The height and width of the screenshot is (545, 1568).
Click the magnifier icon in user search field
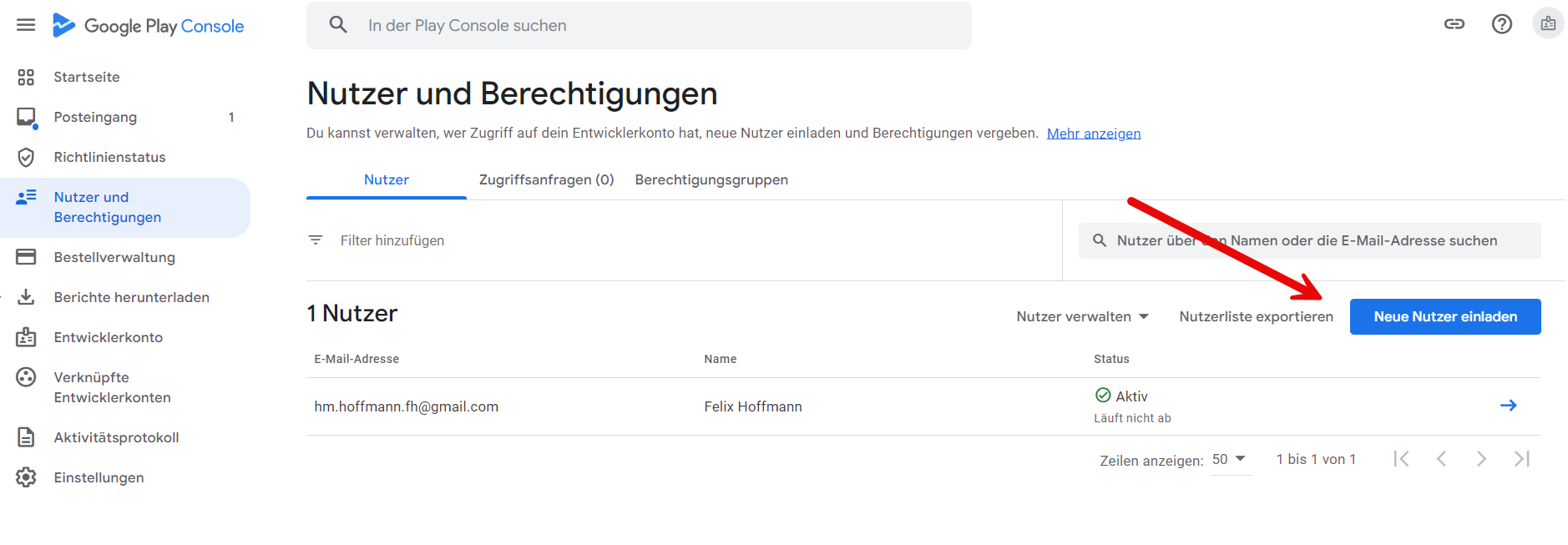click(x=1100, y=240)
